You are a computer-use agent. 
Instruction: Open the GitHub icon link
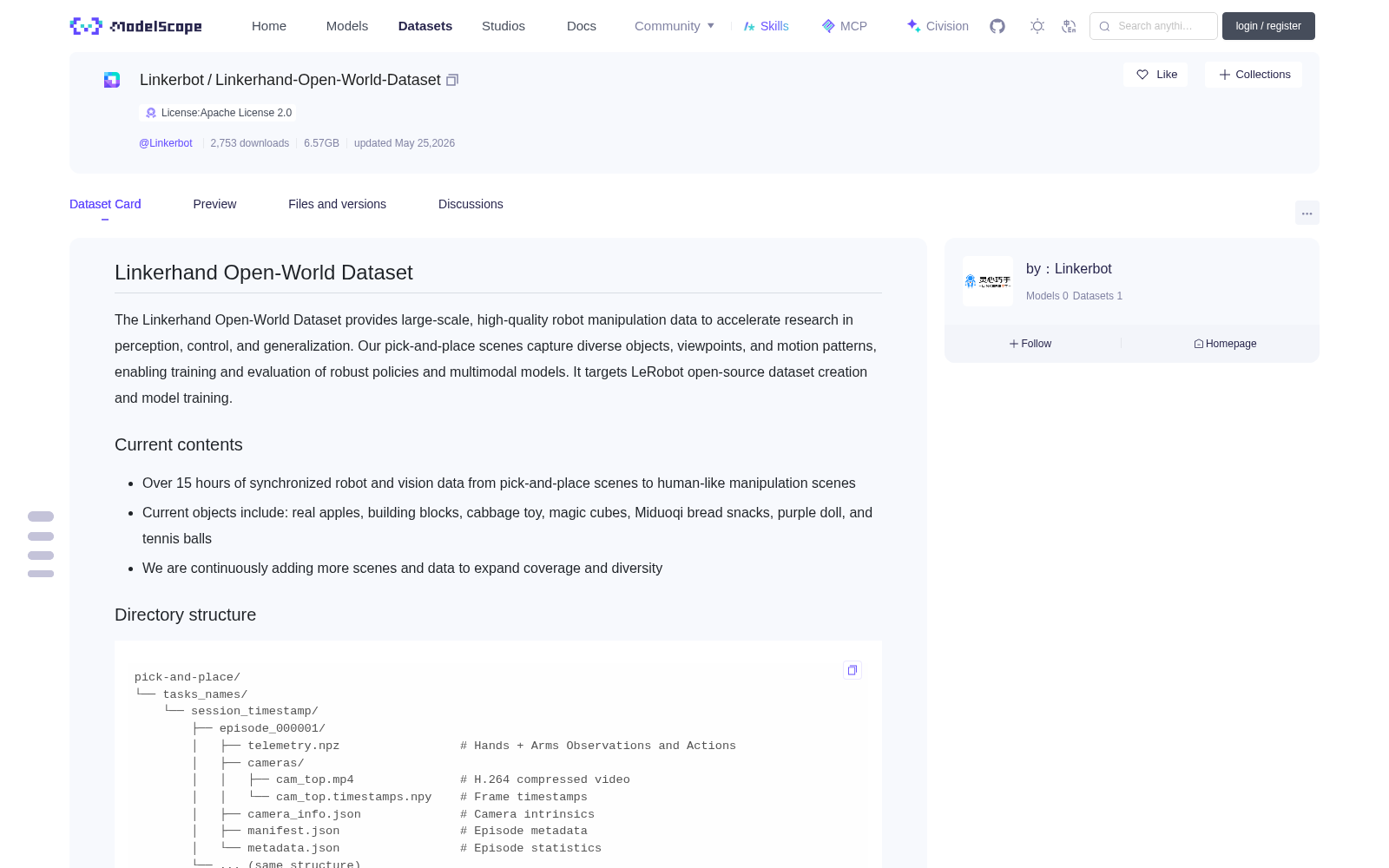997,26
